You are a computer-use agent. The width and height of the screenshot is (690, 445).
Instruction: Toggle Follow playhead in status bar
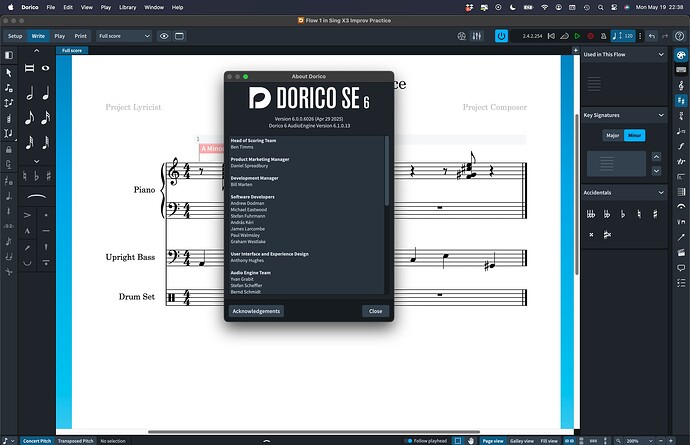426,441
